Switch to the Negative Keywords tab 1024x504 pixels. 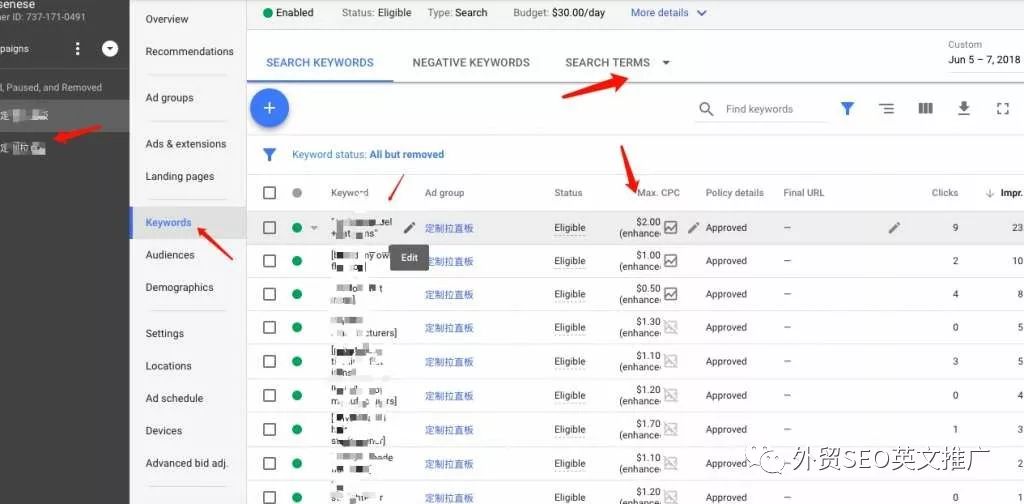pyautogui.click(x=471, y=63)
